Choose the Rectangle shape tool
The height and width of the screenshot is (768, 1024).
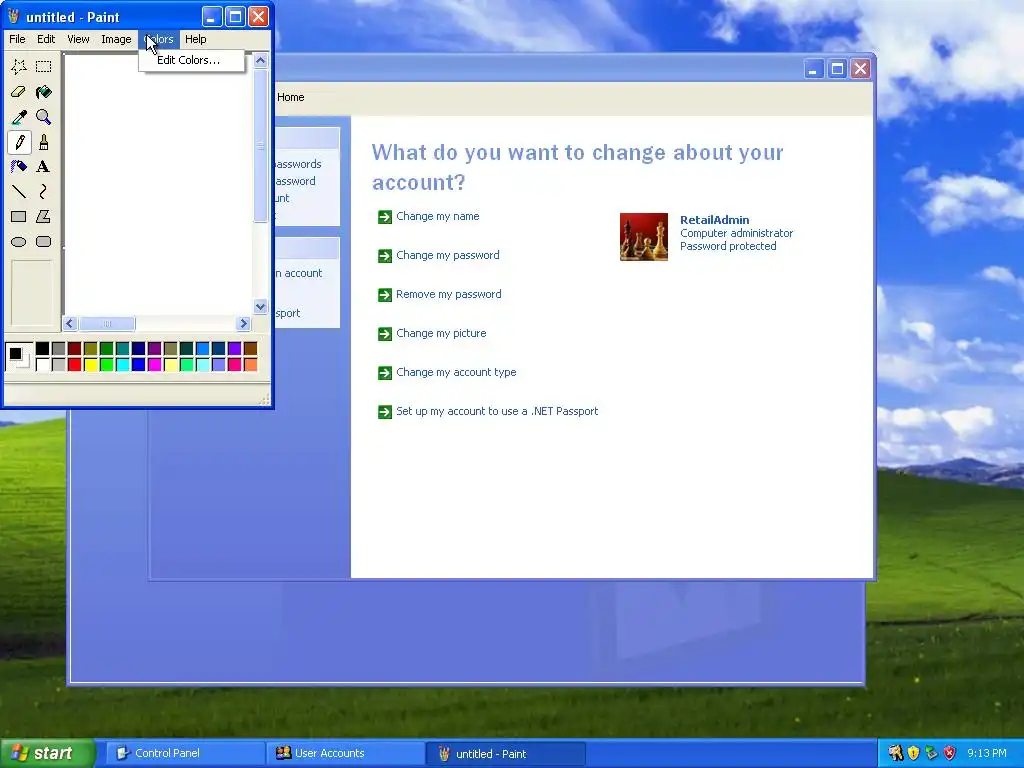click(x=19, y=216)
